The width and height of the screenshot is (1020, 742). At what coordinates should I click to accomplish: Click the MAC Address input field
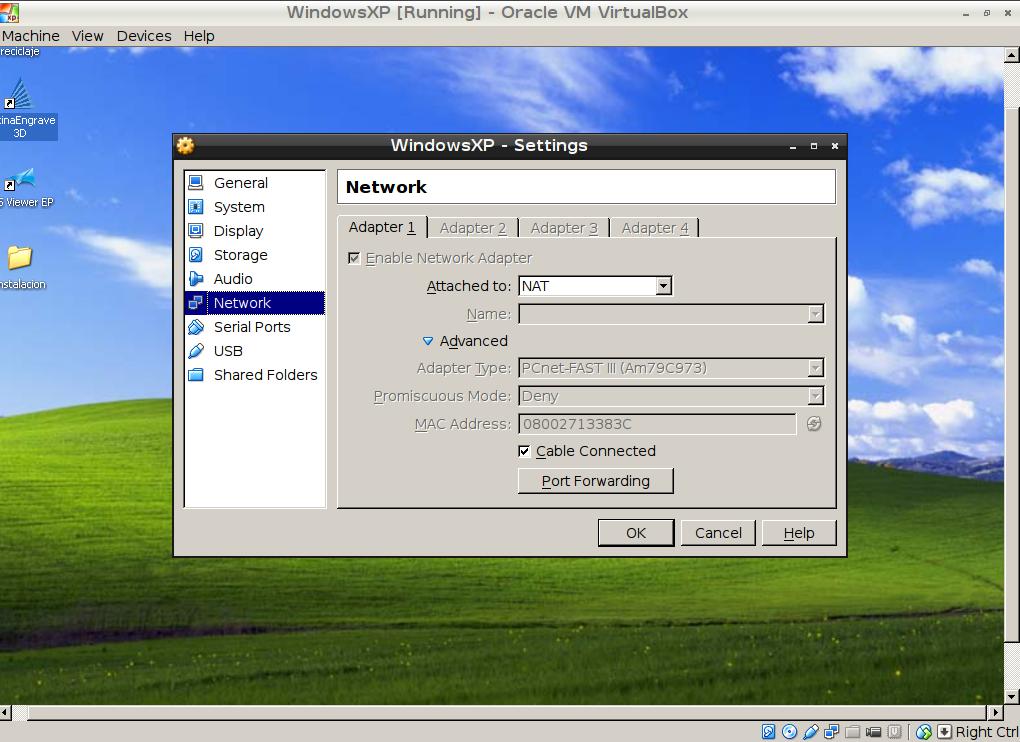pyautogui.click(x=657, y=424)
